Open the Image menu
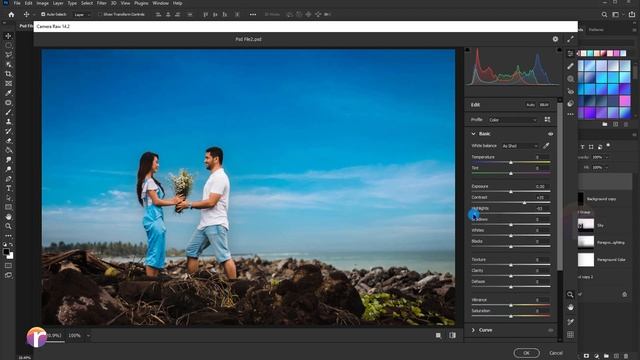The height and width of the screenshot is (360, 640). (42, 3)
